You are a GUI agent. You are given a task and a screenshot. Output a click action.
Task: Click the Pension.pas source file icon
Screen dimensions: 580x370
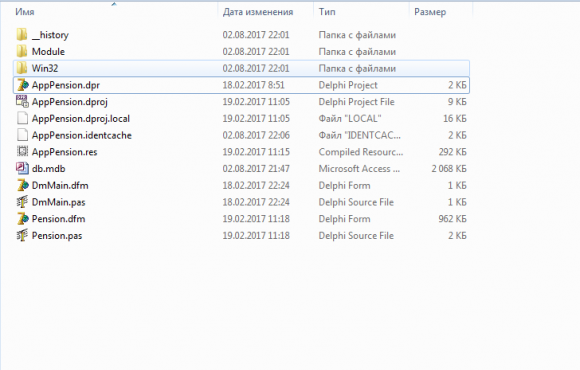click(22, 235)
